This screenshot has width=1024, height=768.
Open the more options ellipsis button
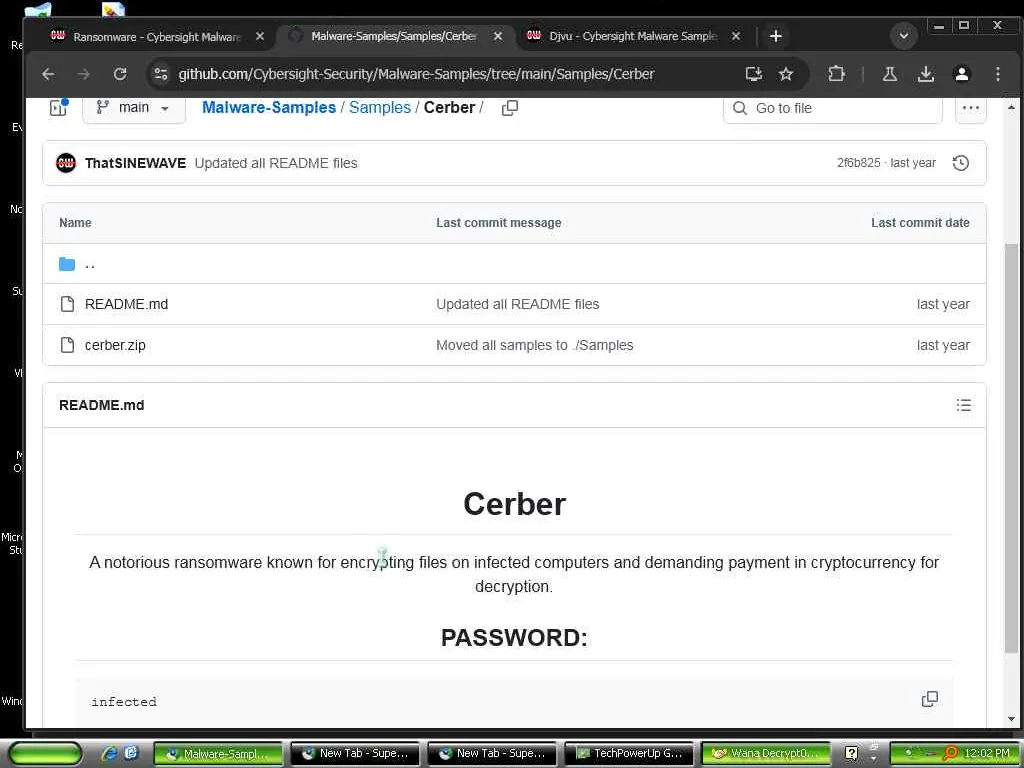[970, 108]
